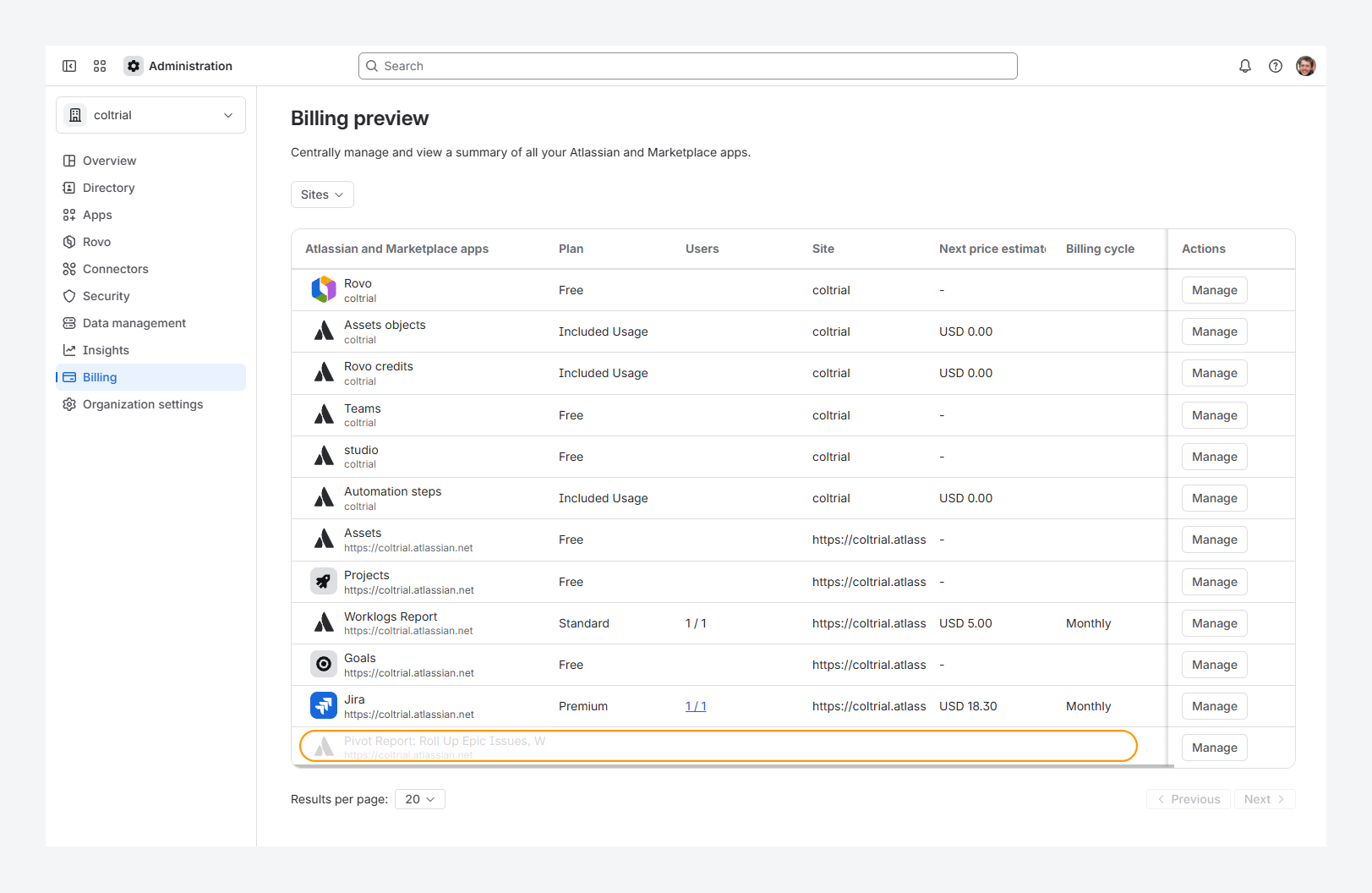
Task: Click Manage for the Assets row
Action: click(1214, 540)
